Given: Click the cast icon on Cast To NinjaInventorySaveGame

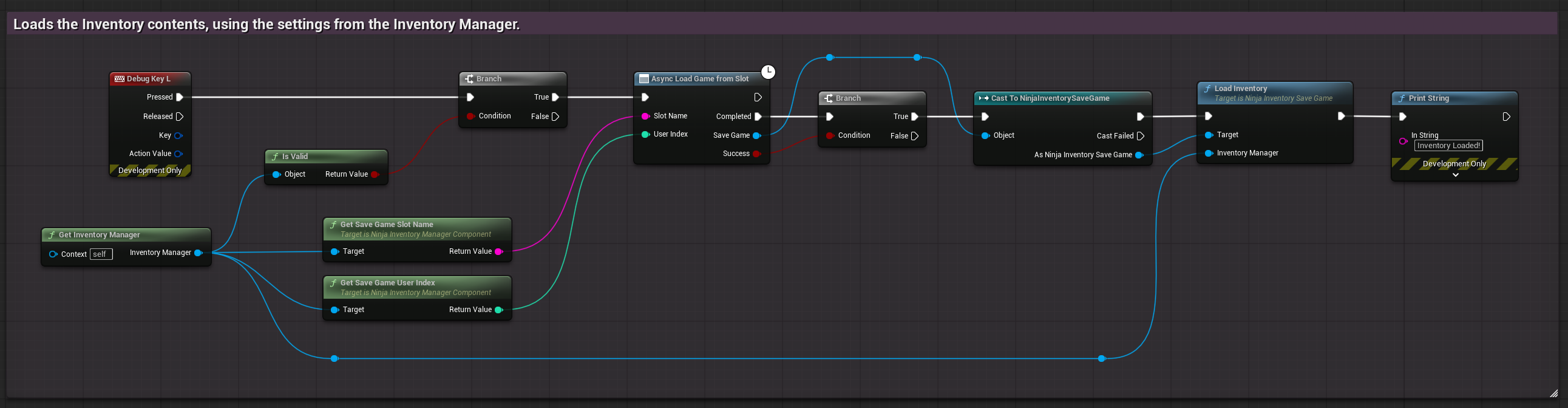Looking at the screenshot, I should [x=983, y=98].
